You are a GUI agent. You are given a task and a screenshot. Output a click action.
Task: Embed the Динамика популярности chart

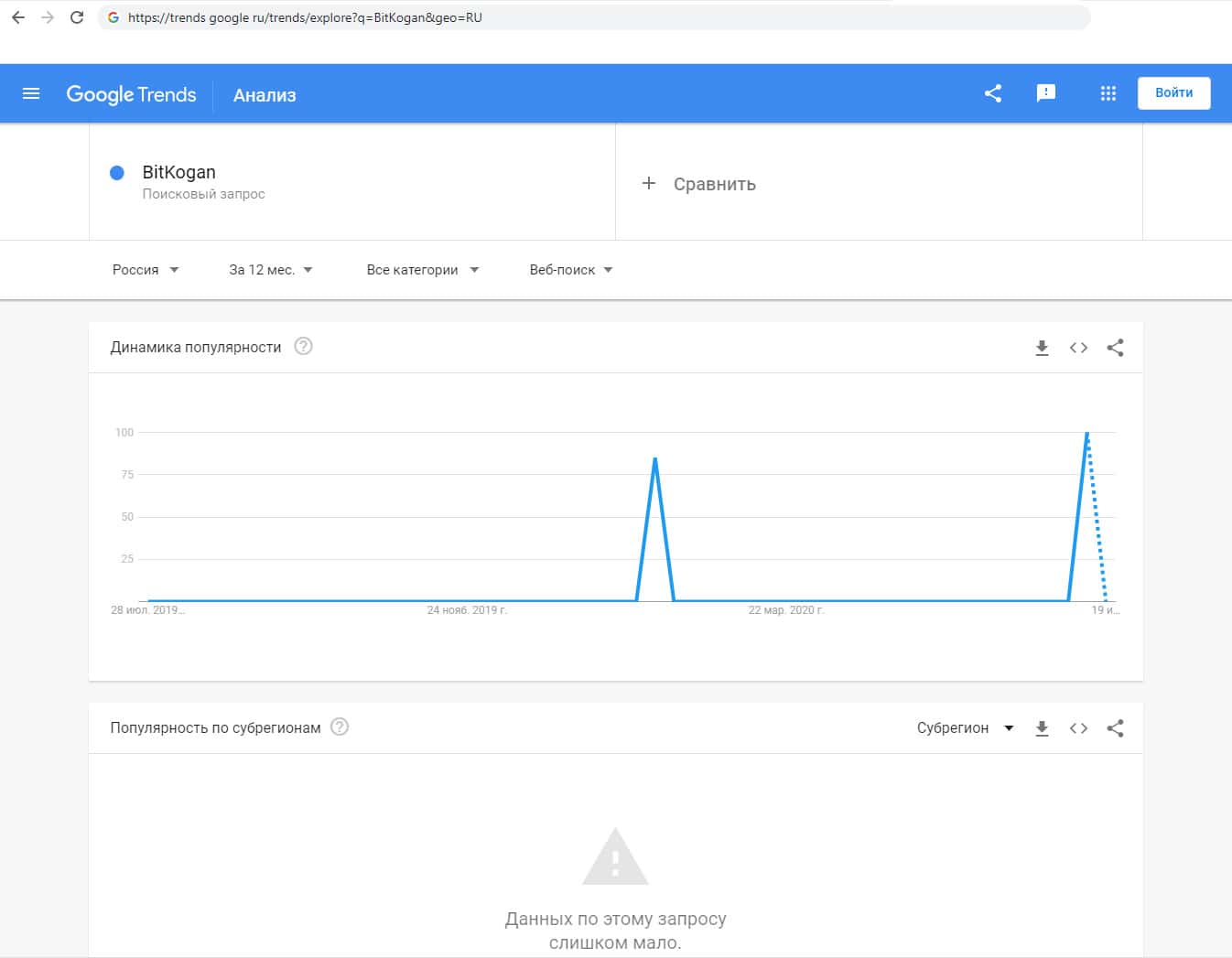[1078, 348]
